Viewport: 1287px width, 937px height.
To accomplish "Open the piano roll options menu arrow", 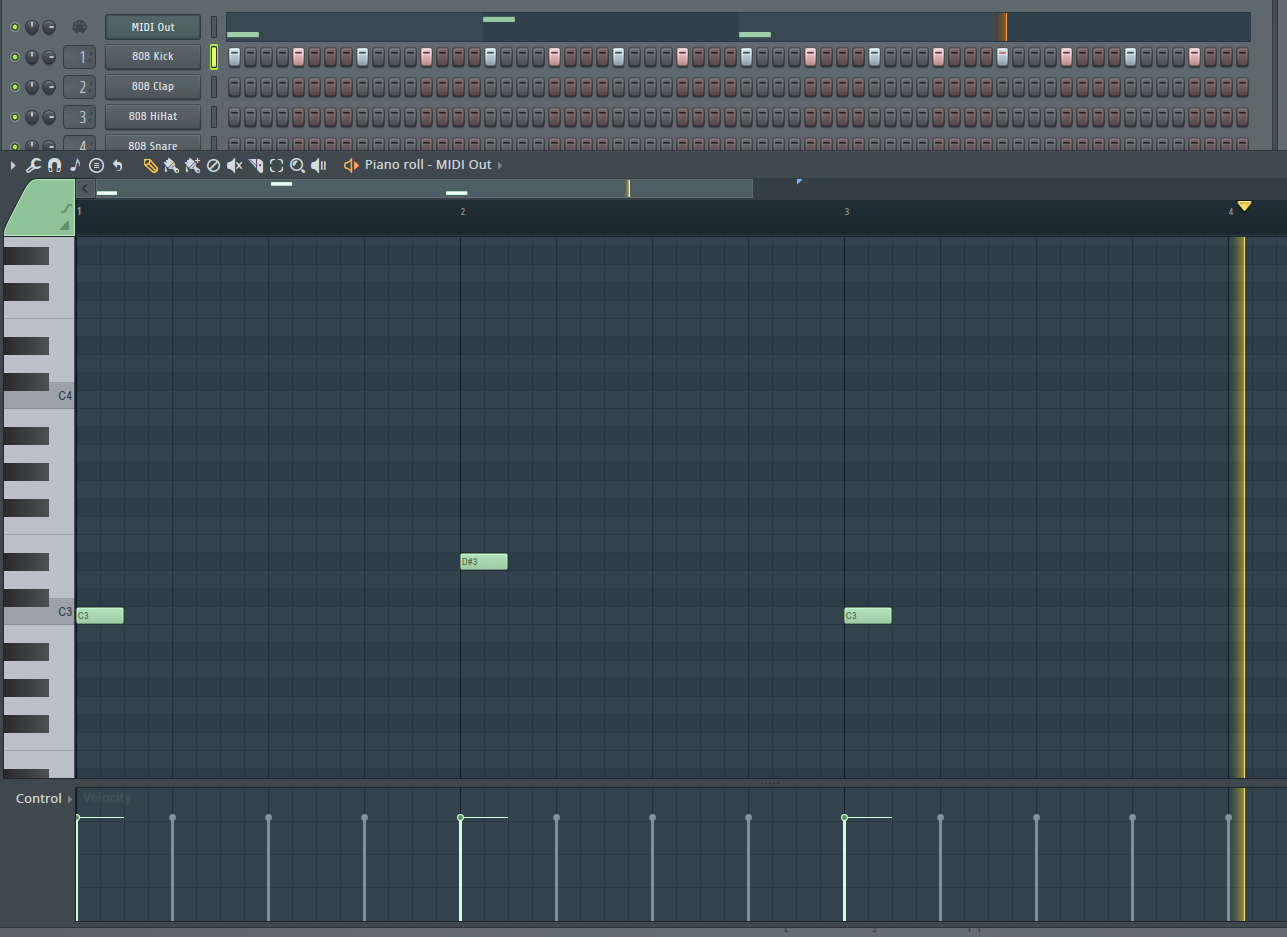I will click(x=12, y=165).
